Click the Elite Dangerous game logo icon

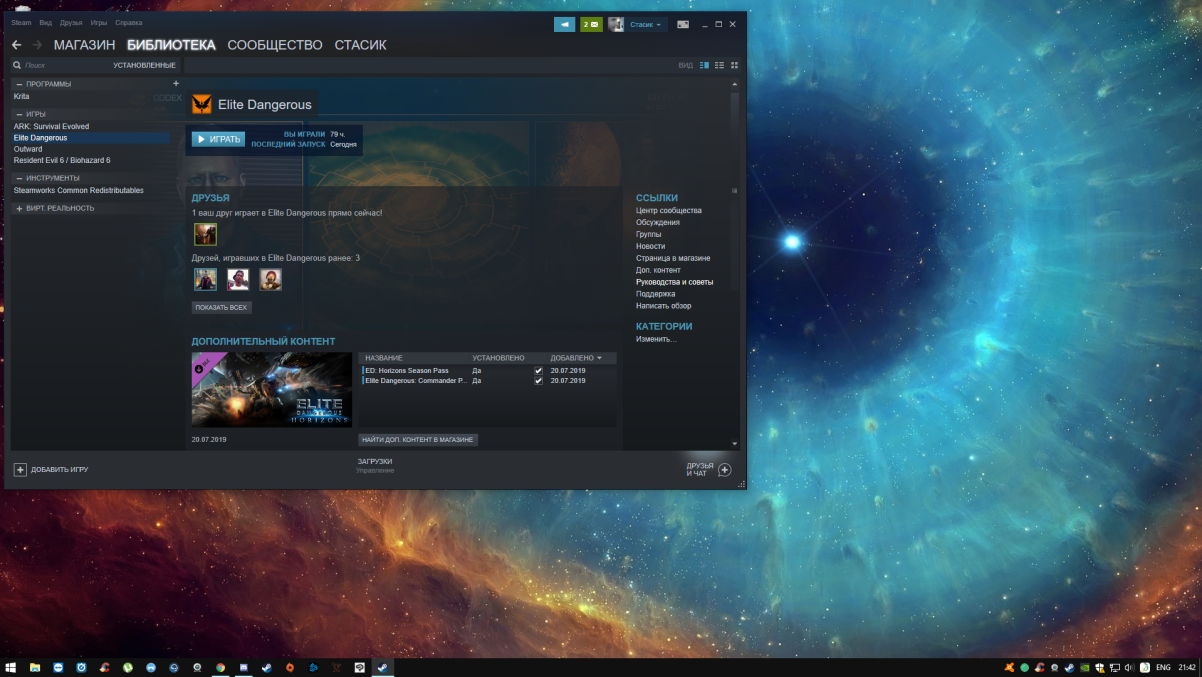pos(201,104)
